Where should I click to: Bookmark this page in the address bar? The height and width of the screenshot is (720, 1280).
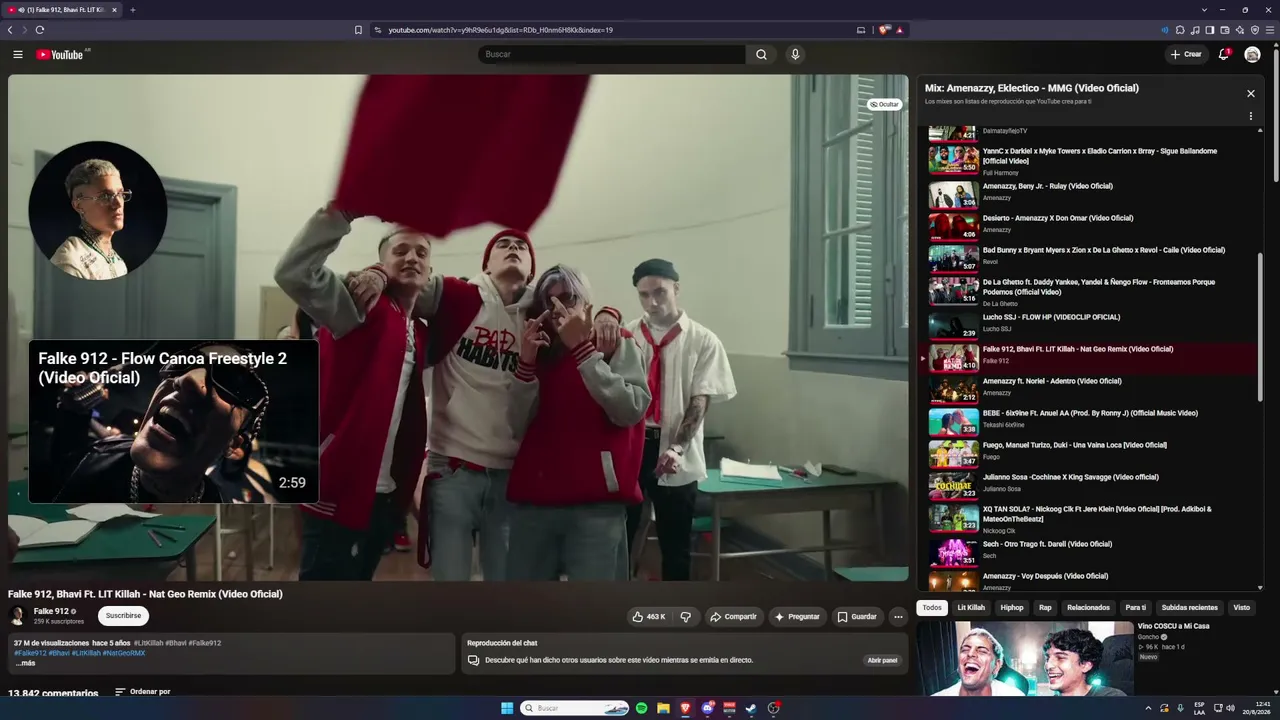[x=358, y=30]
